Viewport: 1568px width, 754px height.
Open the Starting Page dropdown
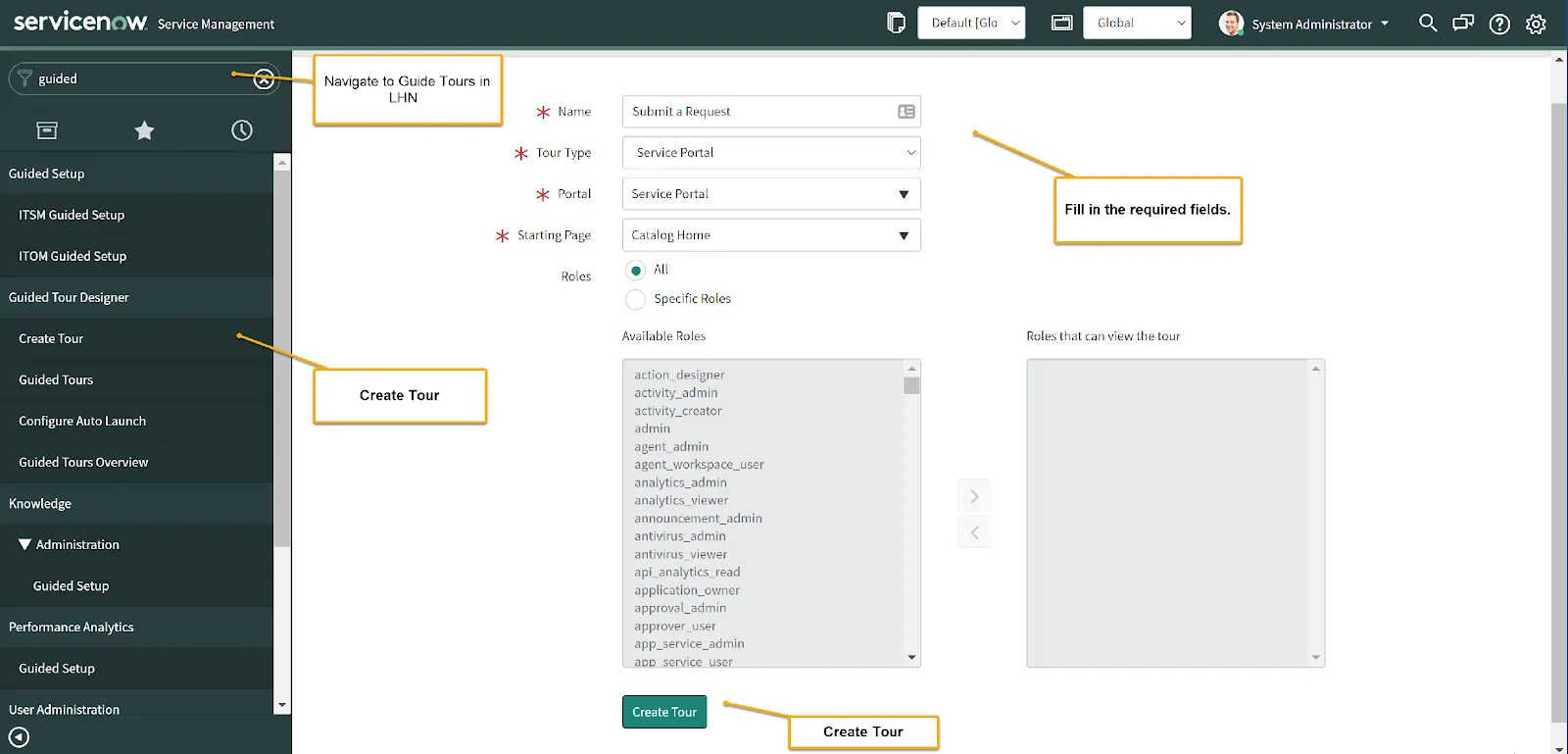[771, 235]
